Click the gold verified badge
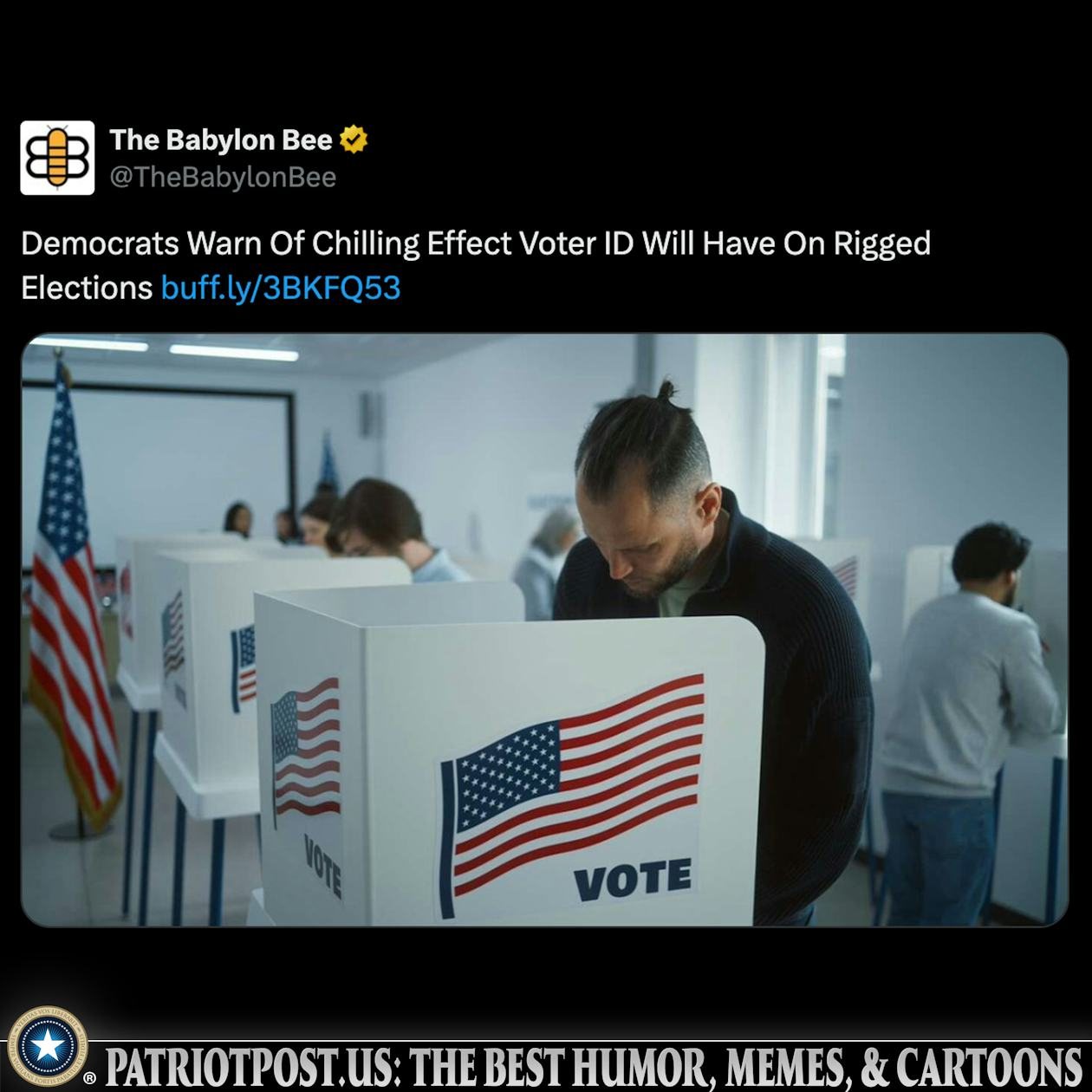This screenshot has width=1092, height=1092. click(354, 140)
